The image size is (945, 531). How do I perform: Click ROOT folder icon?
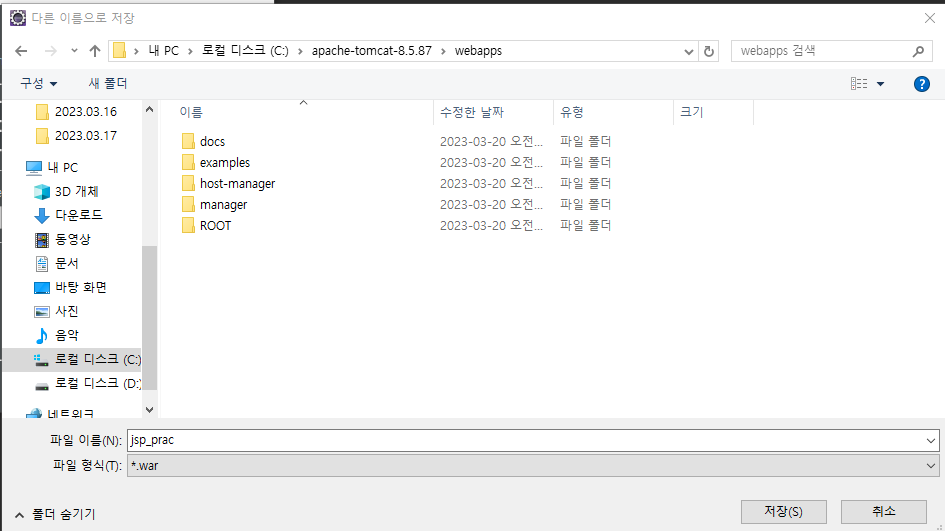188,225
